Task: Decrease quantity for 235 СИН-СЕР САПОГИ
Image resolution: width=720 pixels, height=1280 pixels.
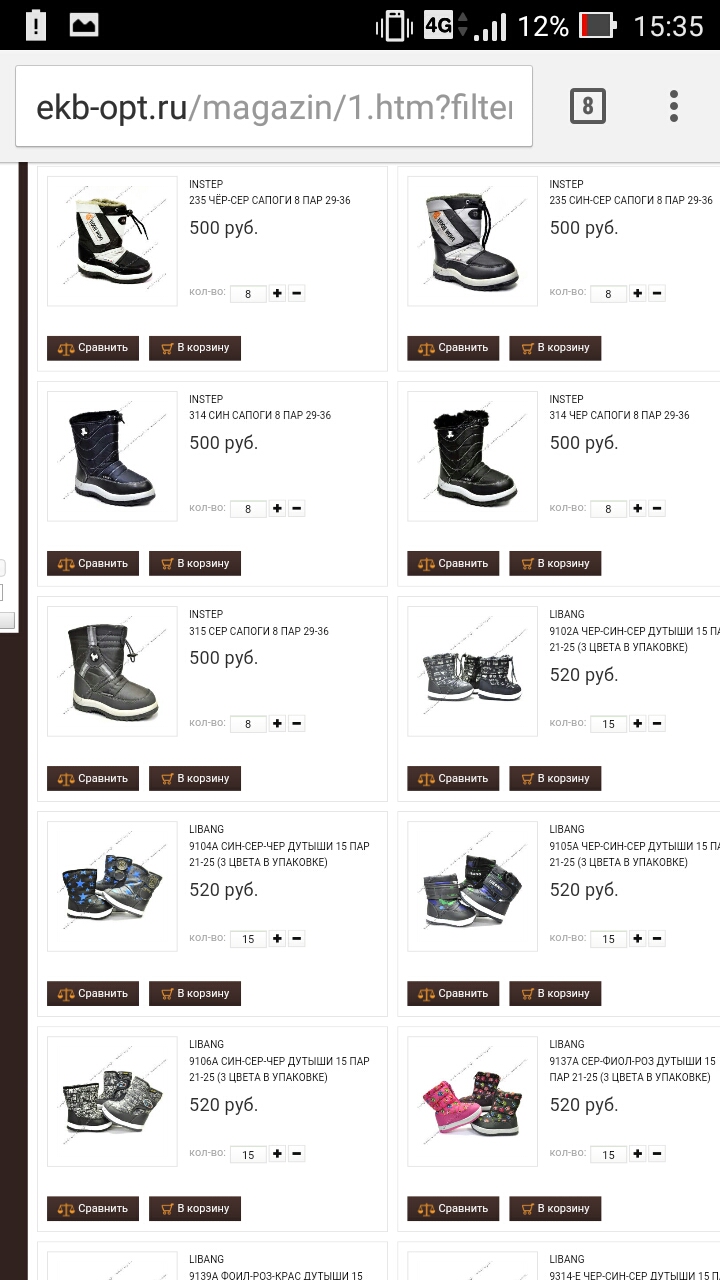Action: (x=657, y=293)
